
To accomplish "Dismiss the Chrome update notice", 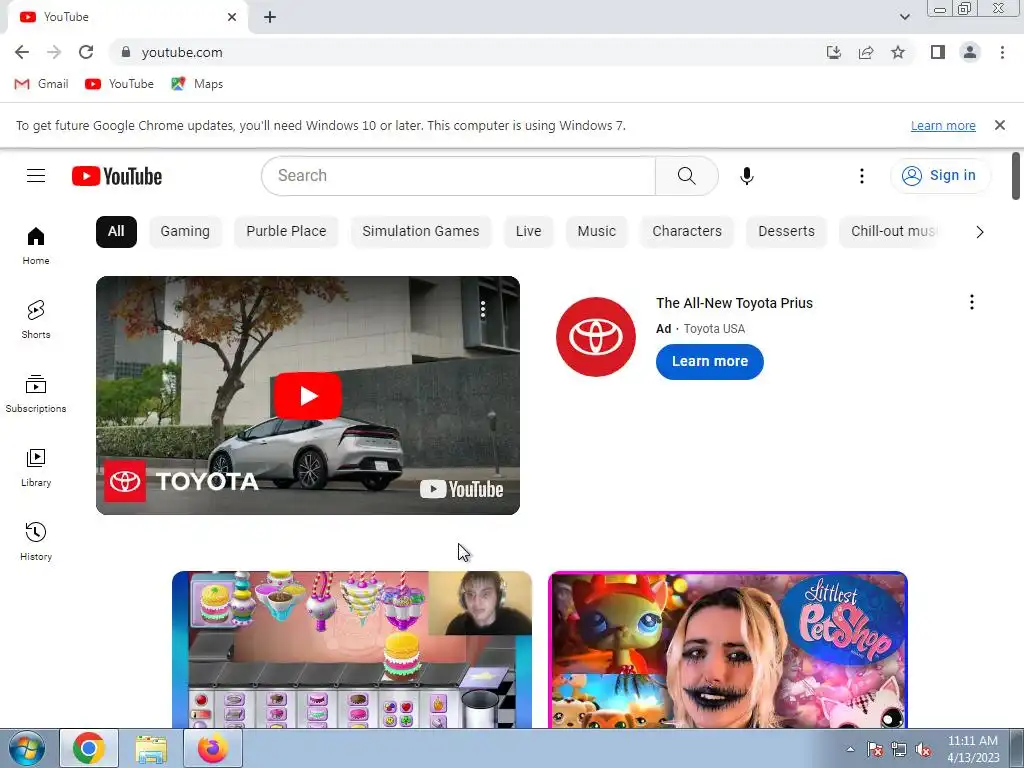I will (999, 125).
